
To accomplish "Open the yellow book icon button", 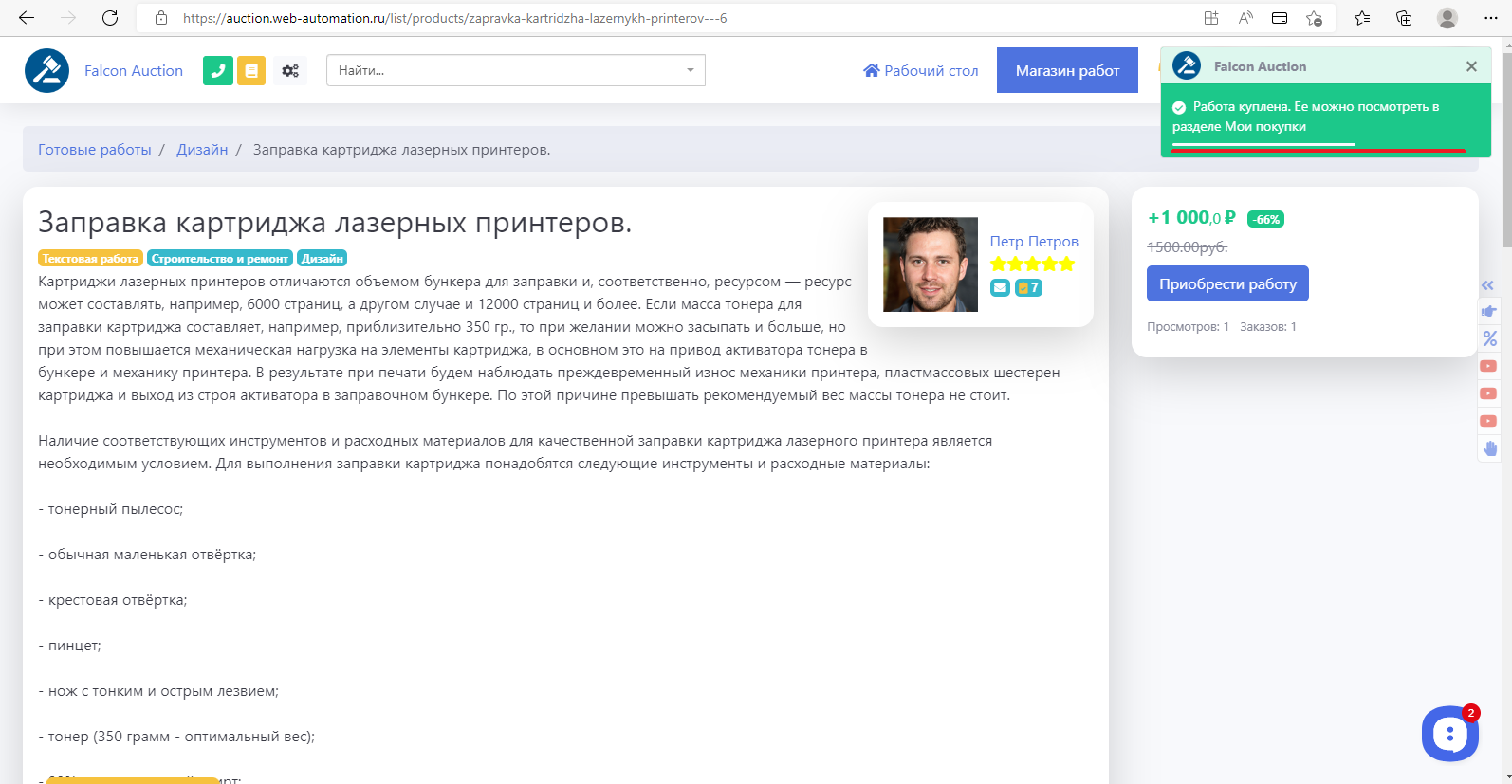I will pyautogui.click(x=251, y=71).
